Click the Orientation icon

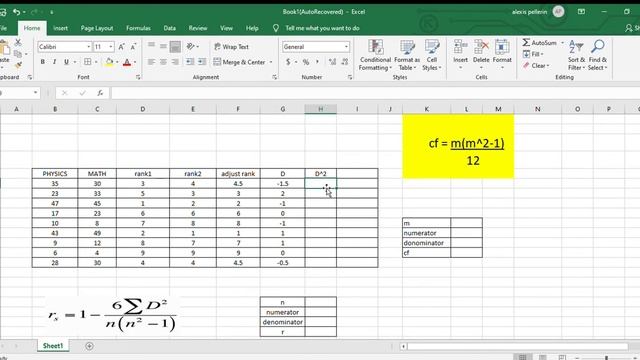coord(190,46)
